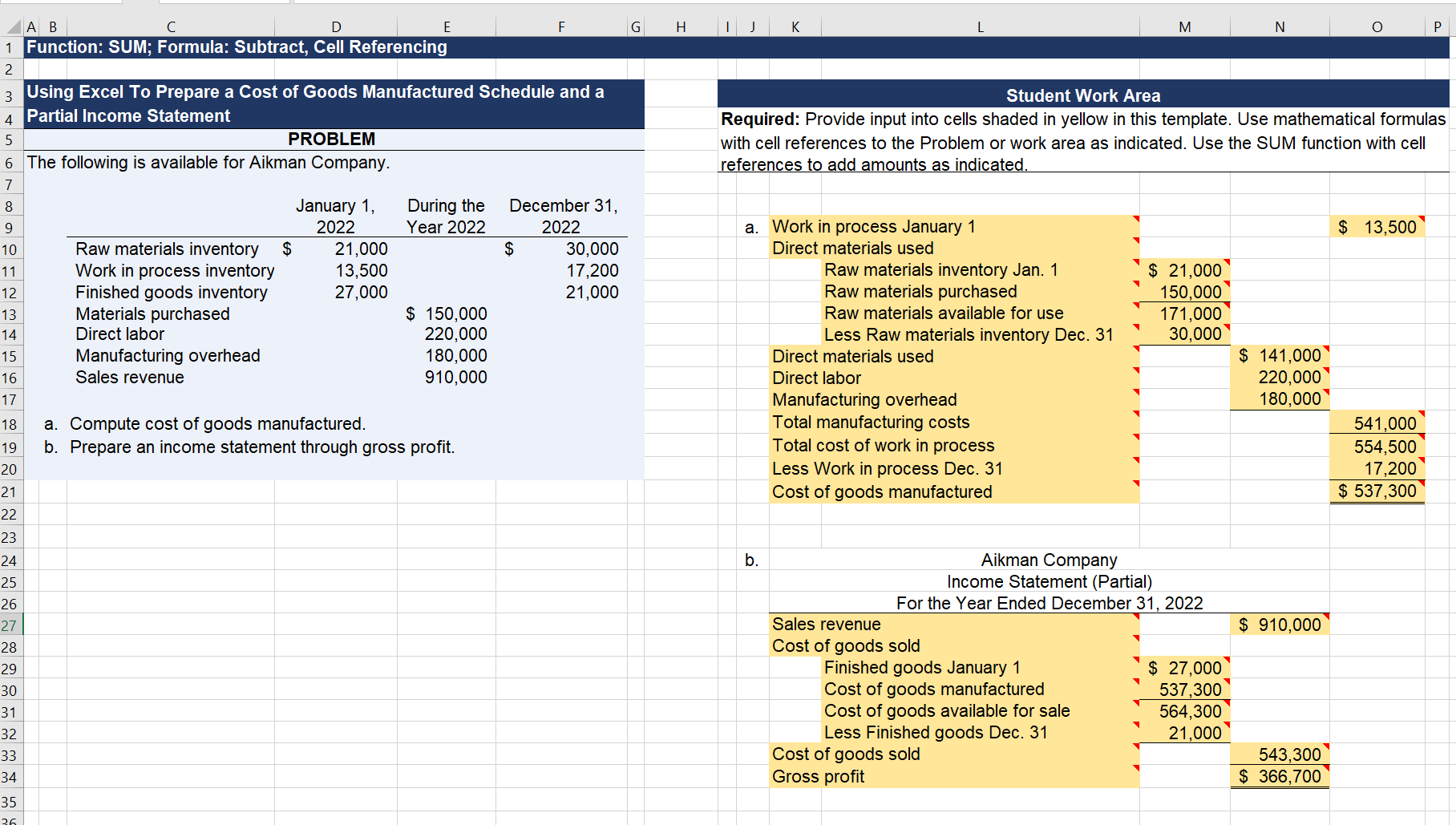Click the Aikman Company title cell

click(x=1049, y=560)
